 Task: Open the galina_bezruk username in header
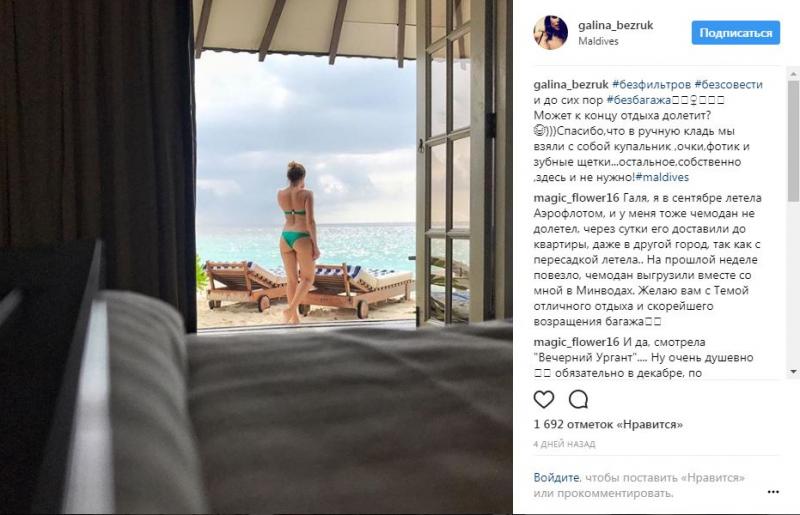click(615, 25)
